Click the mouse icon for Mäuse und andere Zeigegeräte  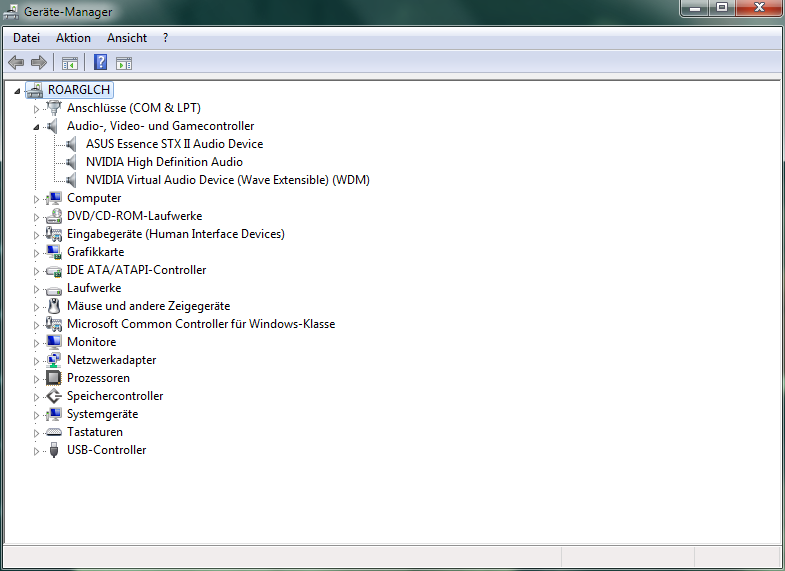[54, 306]
